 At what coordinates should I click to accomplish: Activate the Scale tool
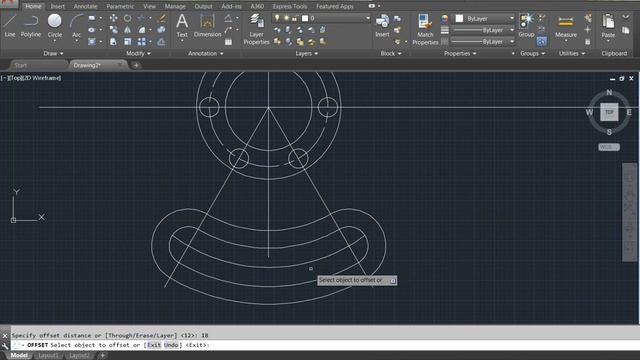[128, 42]
